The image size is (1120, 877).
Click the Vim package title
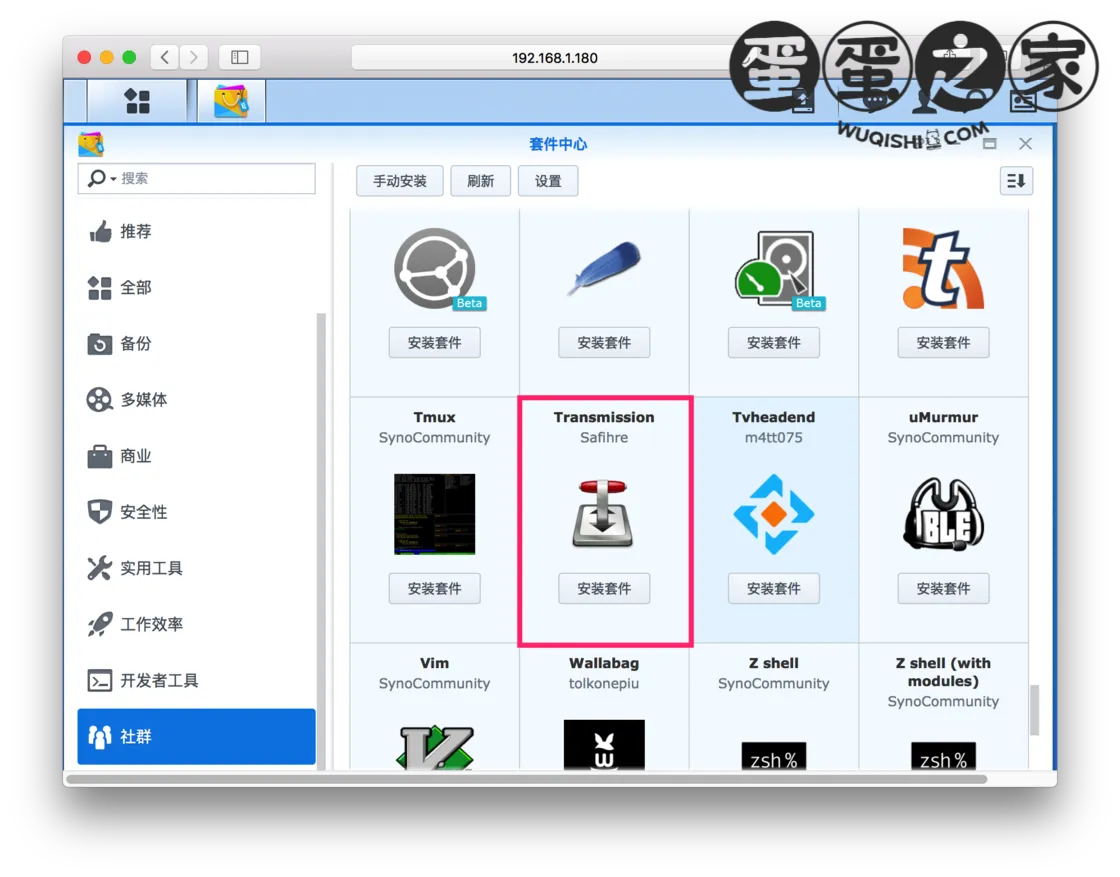pos(434,663)
